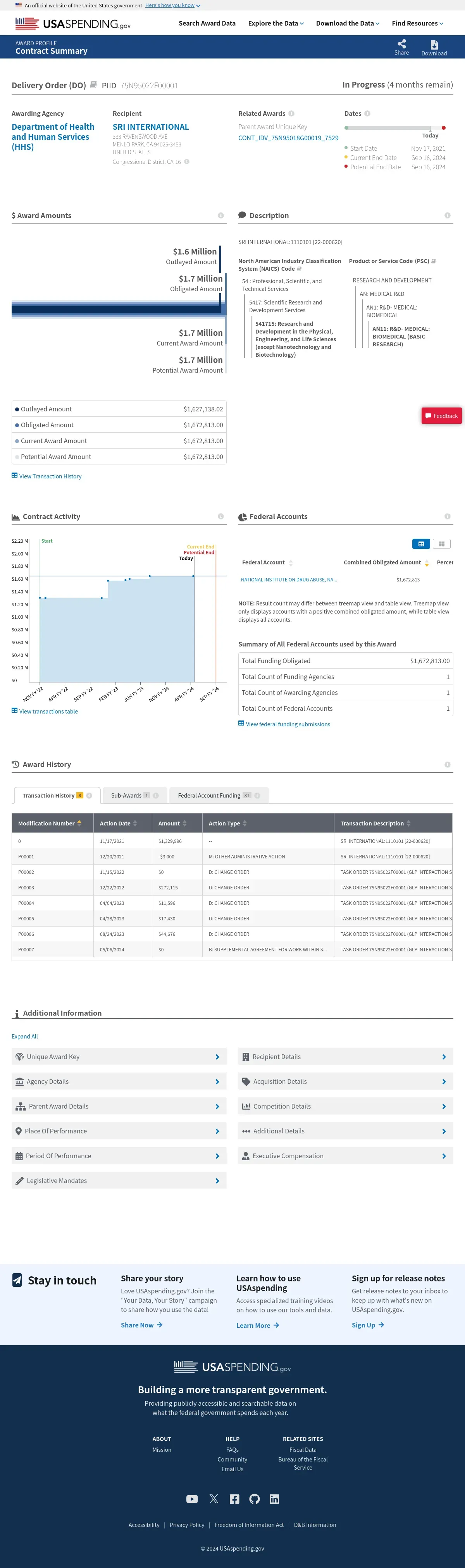Click Expand All link
This screenshot has width=465, height=1568.
24,1037
